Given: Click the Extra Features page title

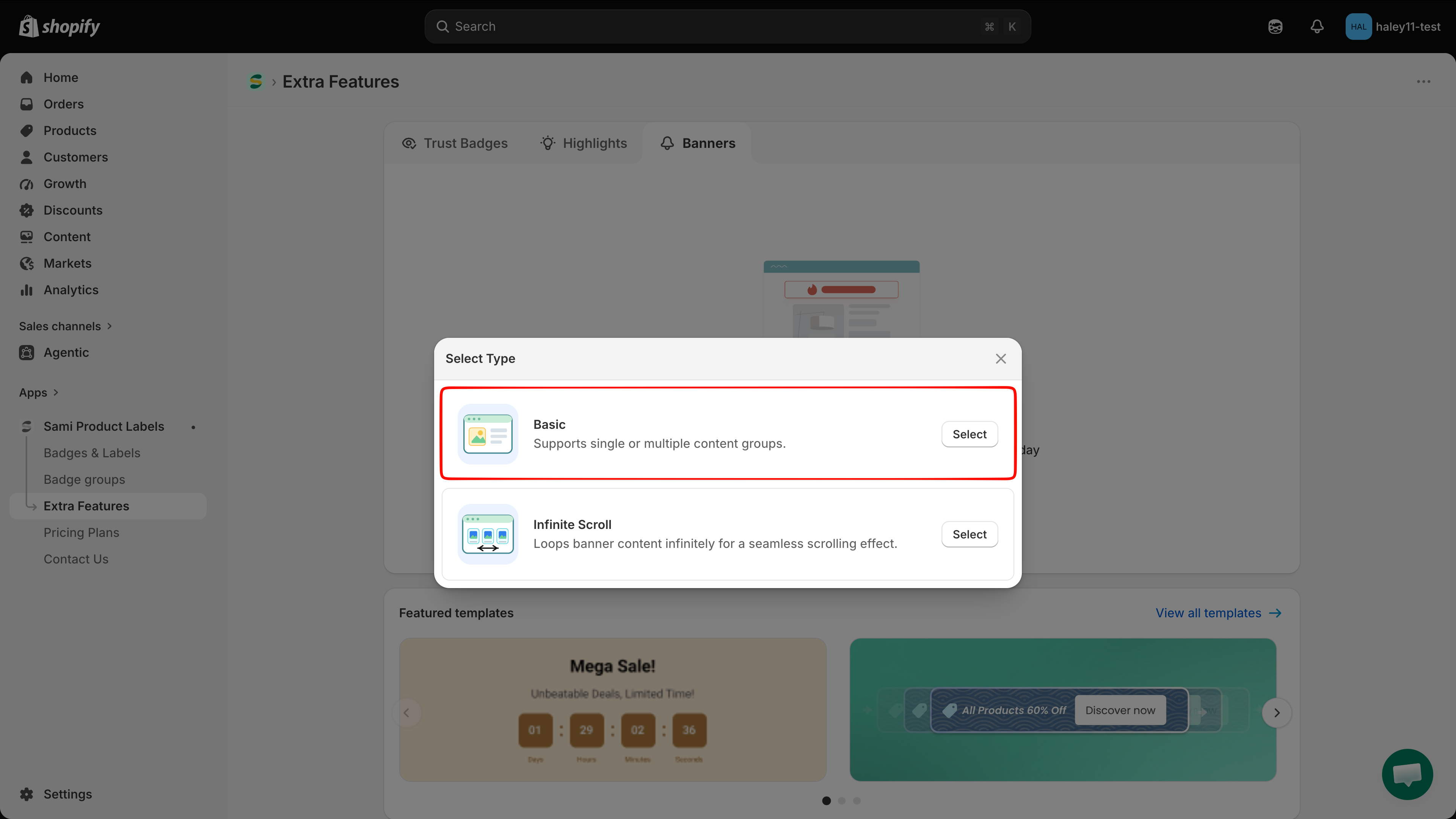Looking at the screenshot, I should tap(340, 82).
